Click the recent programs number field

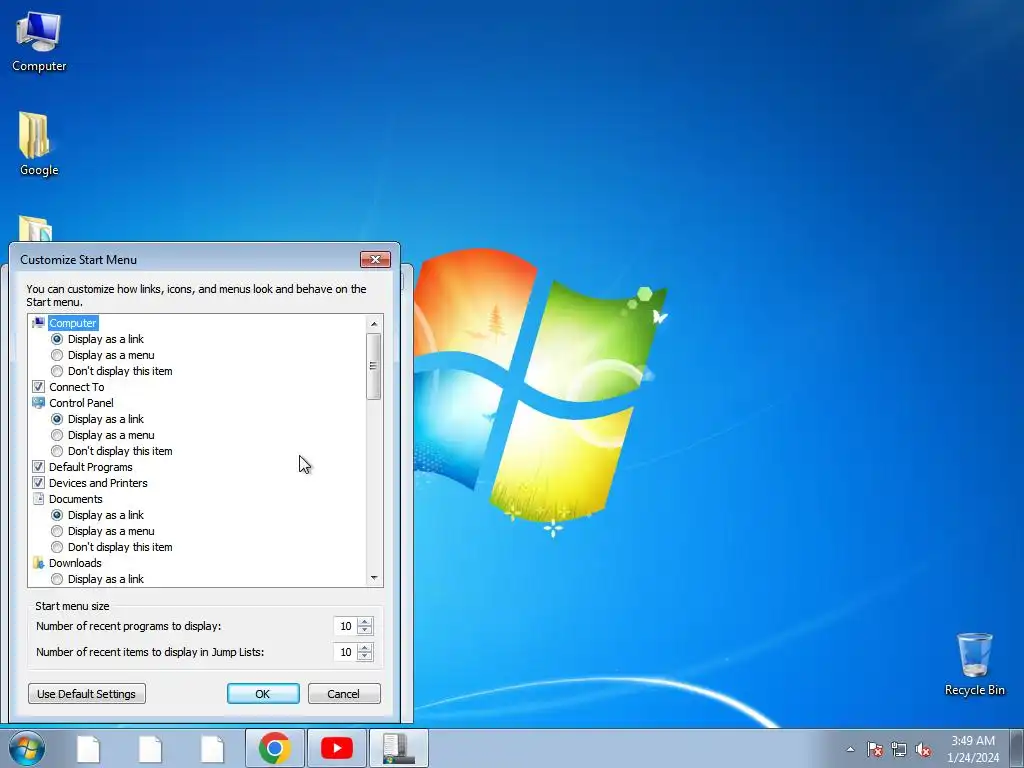tap(345, 626)
